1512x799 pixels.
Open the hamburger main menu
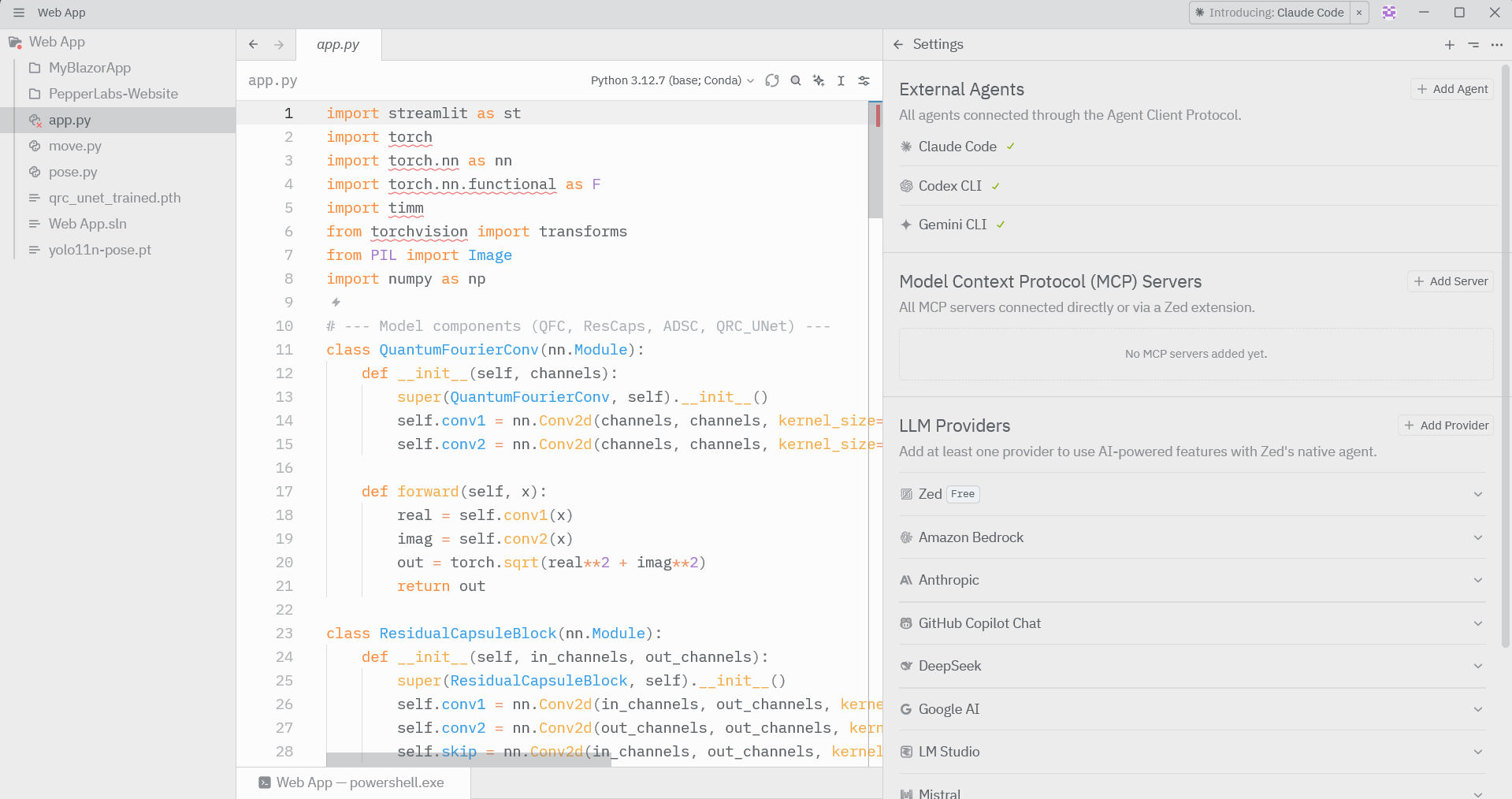19,13
